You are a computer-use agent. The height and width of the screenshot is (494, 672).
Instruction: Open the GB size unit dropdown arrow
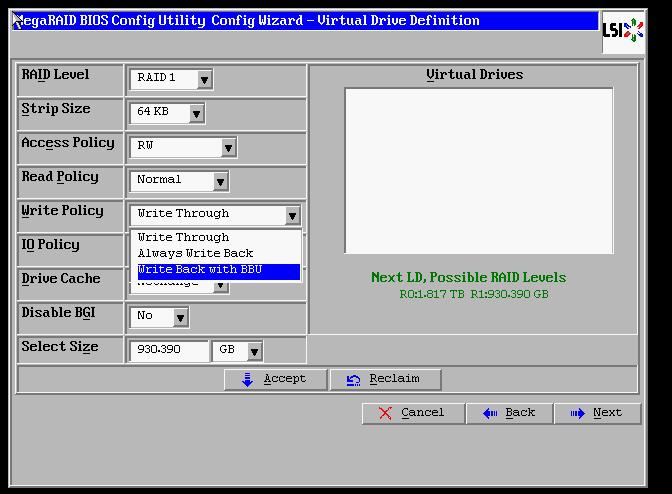point(254,351)
